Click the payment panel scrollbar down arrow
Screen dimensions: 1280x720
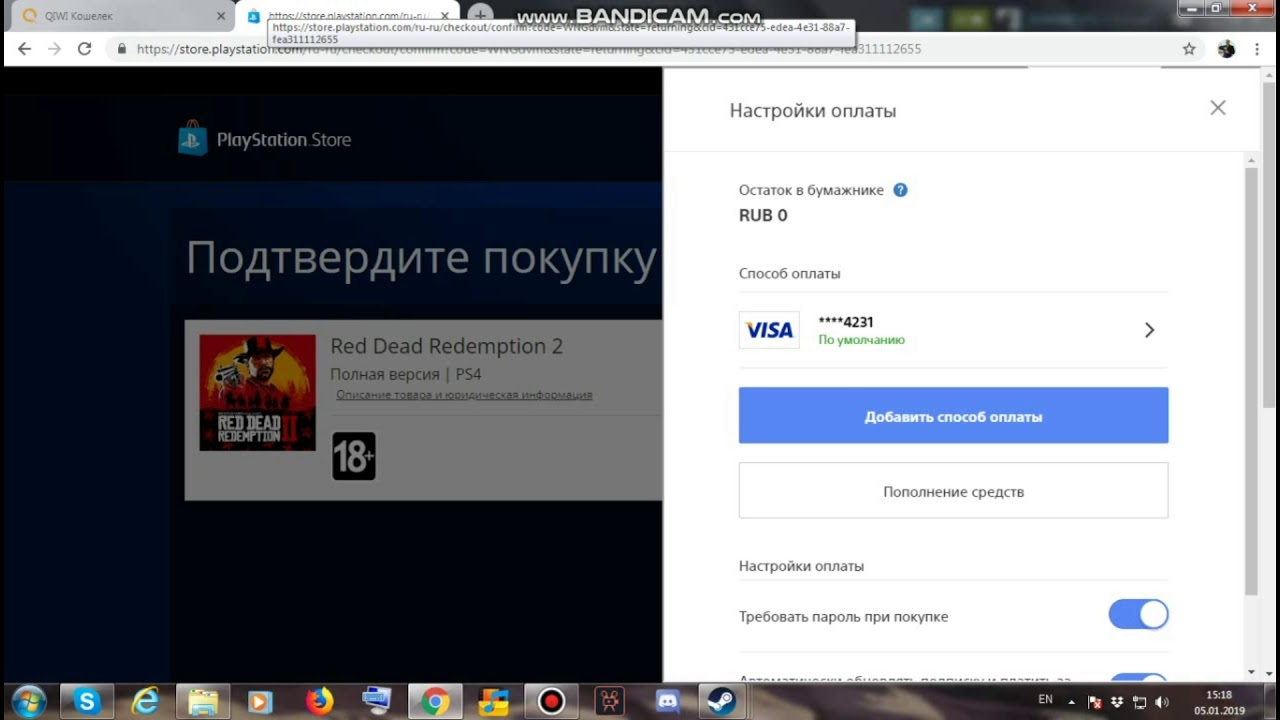pos(1252,673)
